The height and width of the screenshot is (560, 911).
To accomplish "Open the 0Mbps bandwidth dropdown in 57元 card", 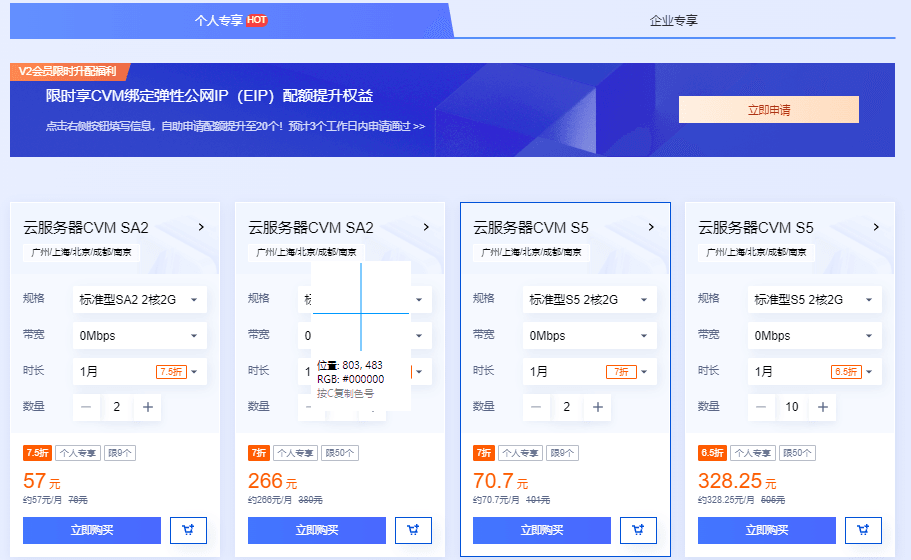I will [x=139, y=336].
